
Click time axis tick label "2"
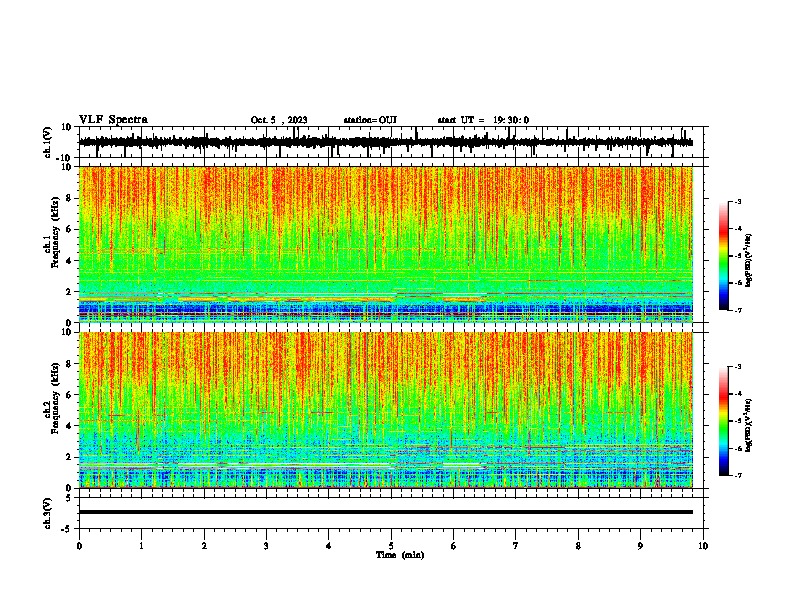204,546
